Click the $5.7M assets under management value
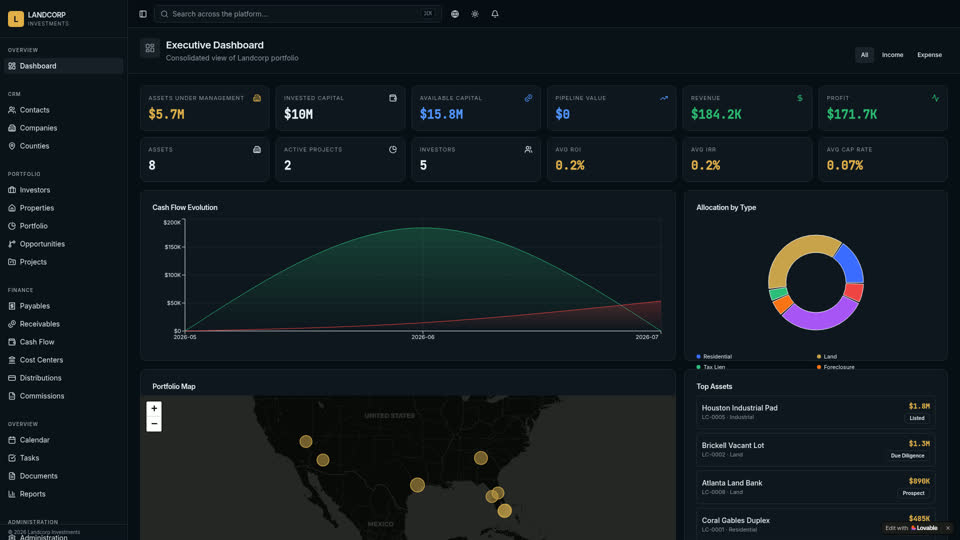Image resolution: width=960 pixels, height=540 pixels. coord(167,114)
